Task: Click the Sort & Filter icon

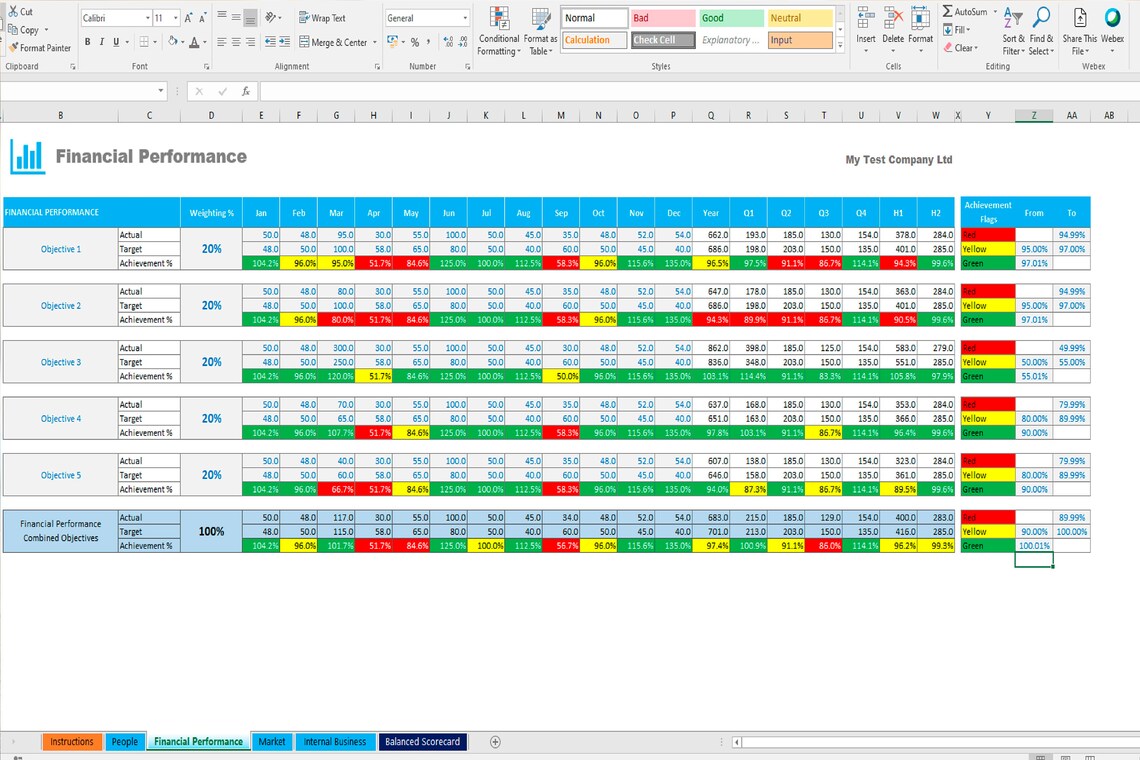Action: tap(1012, 25)
